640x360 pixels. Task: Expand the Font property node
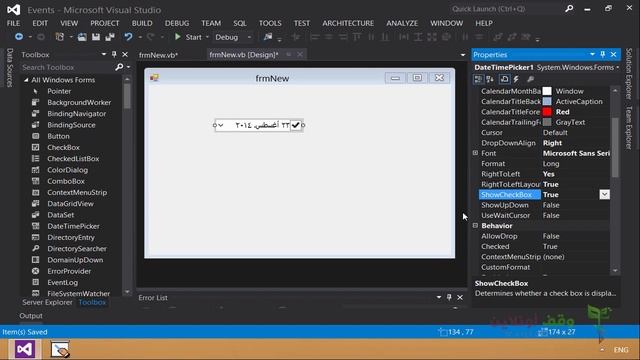coord(476,153)
